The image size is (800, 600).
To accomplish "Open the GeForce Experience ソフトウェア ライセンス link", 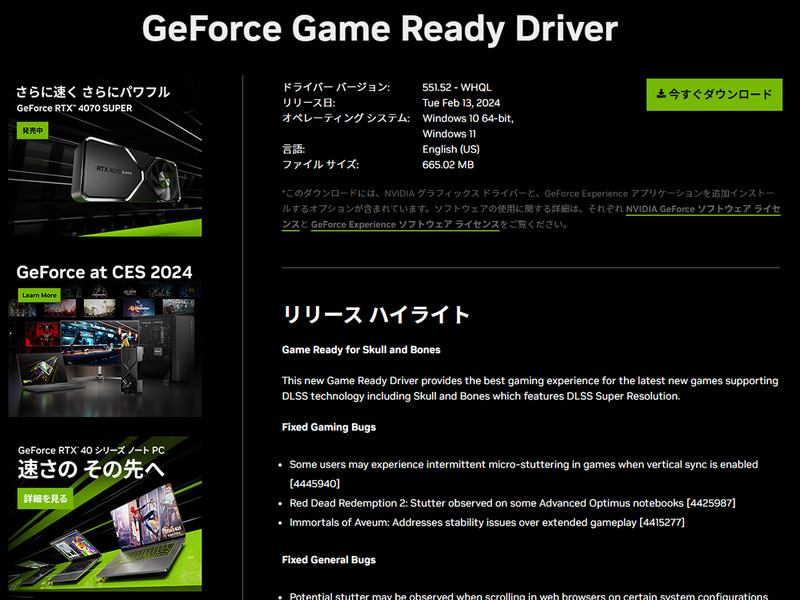I will click(x=405, y=224).
